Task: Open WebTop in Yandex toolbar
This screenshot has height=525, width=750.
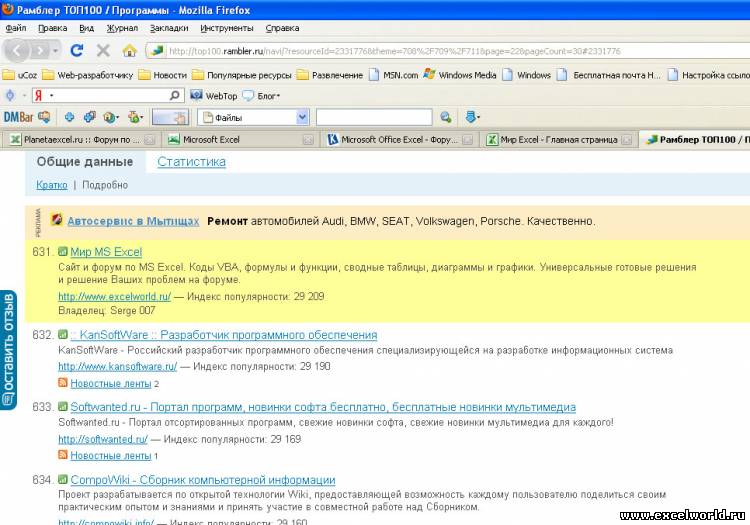Action: point(214,96)
